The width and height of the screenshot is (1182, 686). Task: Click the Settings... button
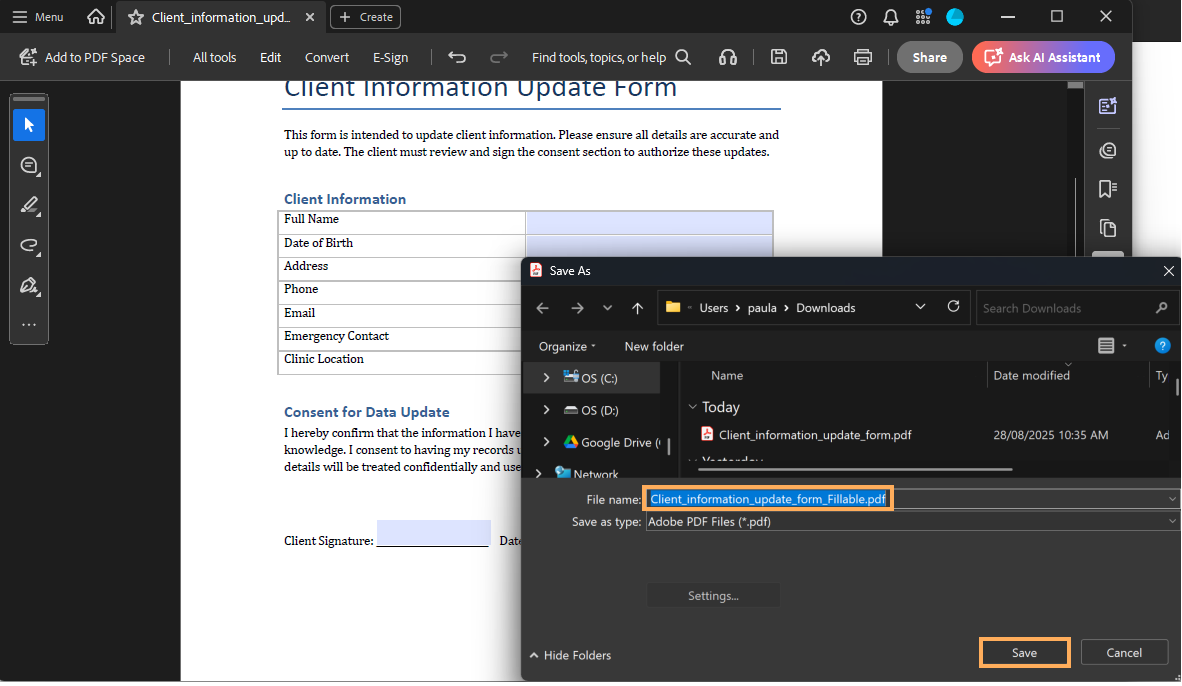[x=713, y=596]
